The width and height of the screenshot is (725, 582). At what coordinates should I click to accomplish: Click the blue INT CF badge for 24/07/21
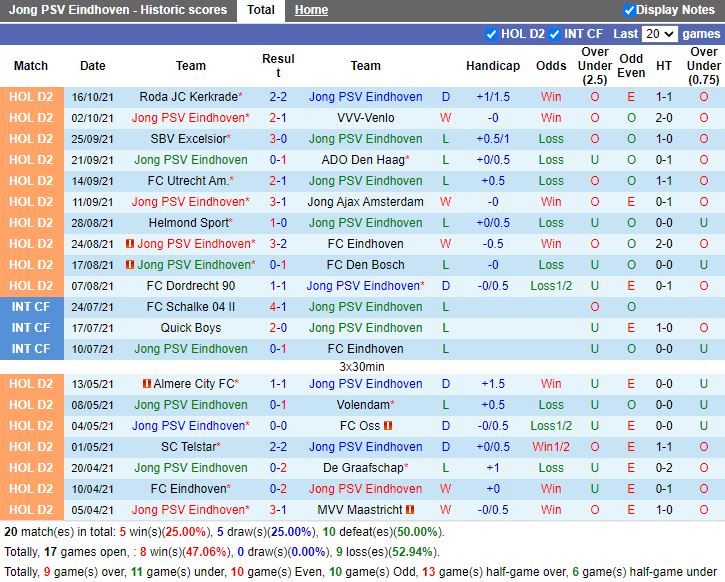(31, 307)
